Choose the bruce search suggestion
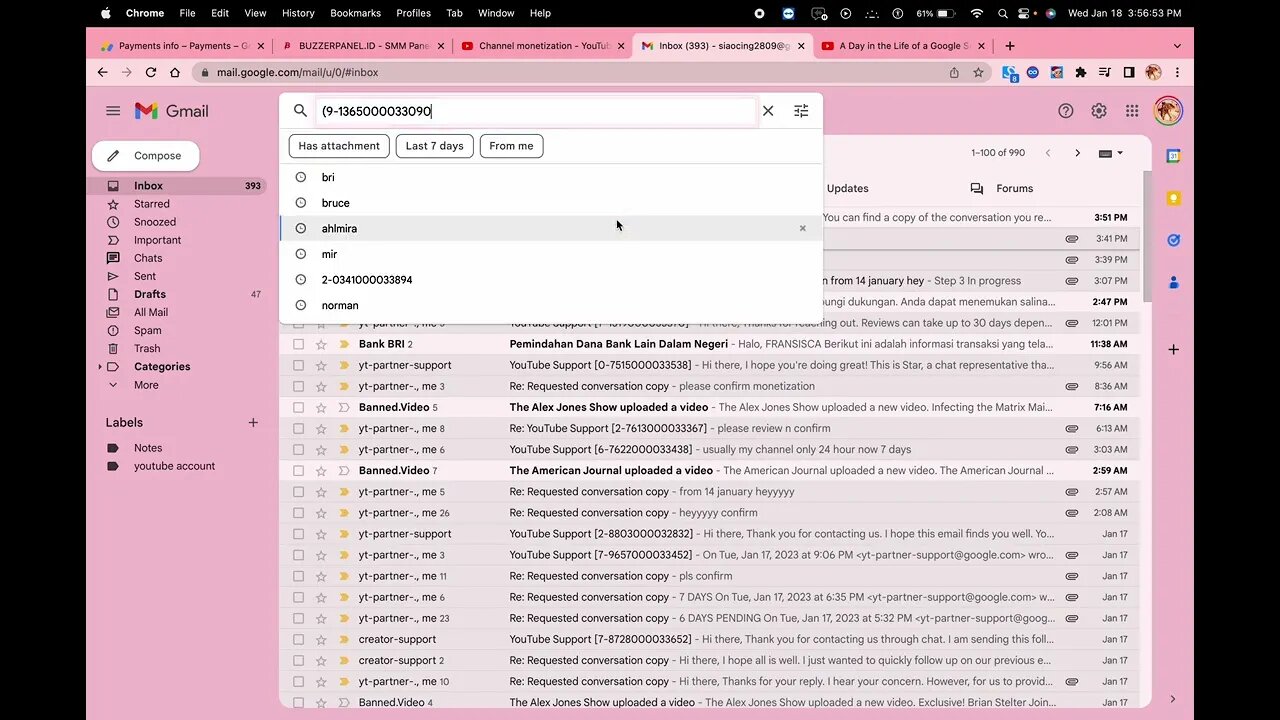The height and width of the screenshot is (720, 1280). pyautogui.click(x=551, y=203)
